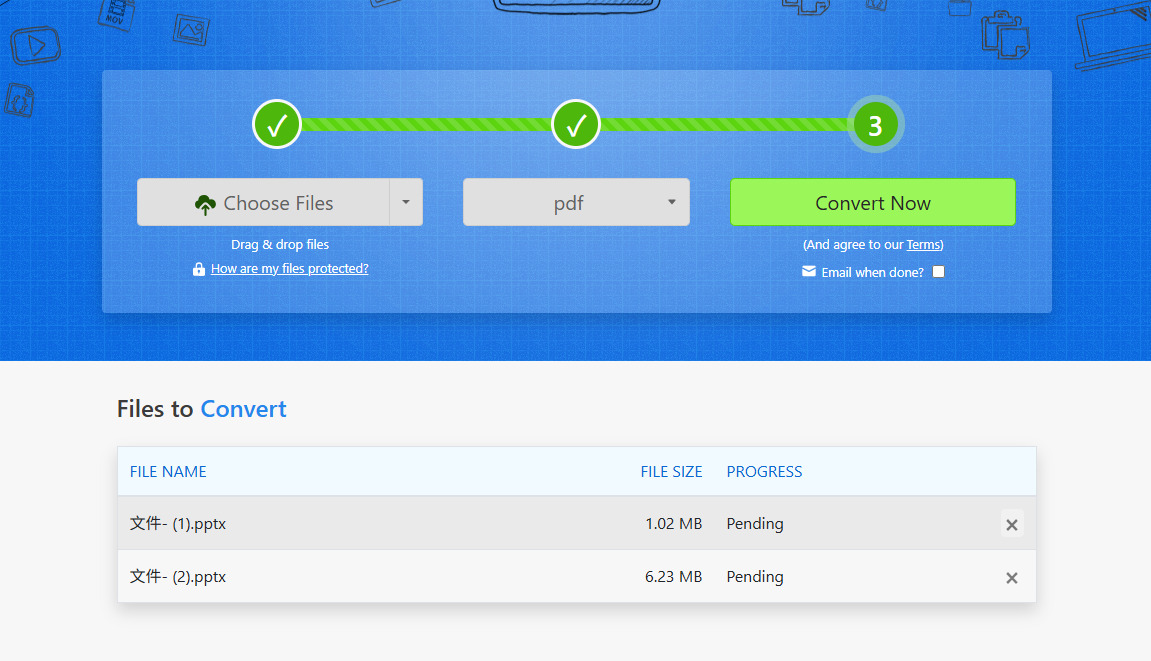
Task: Open the Terms link
Action: click(x=923, y=245)
